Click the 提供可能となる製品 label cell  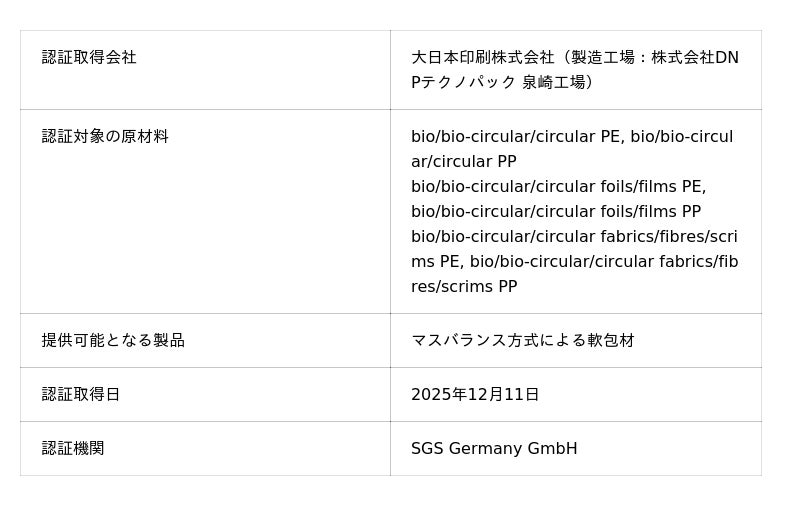pos(113,341)
